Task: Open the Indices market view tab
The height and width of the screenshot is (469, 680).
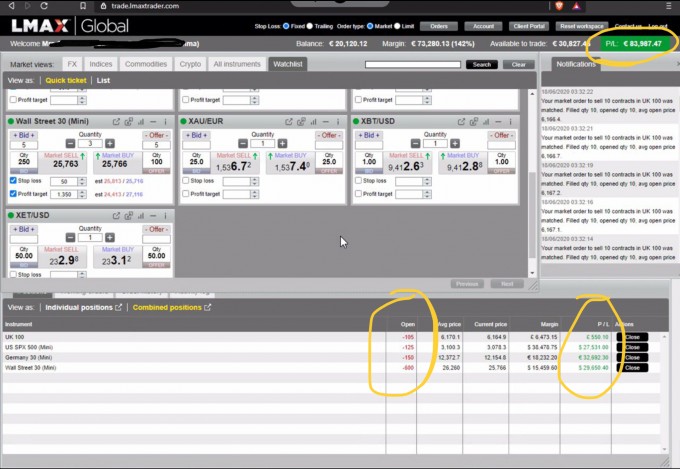Action: [x=101, y=64]
